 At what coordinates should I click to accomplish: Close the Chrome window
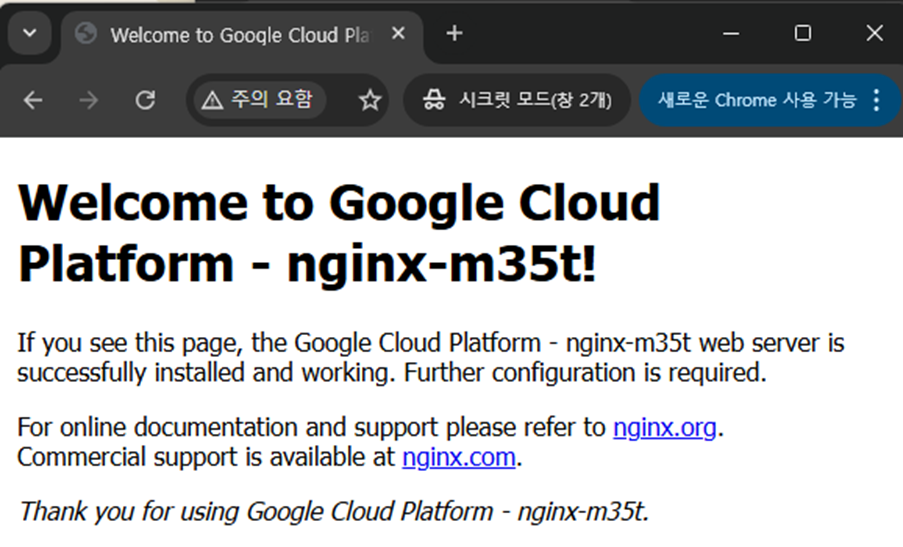(874, 33)
